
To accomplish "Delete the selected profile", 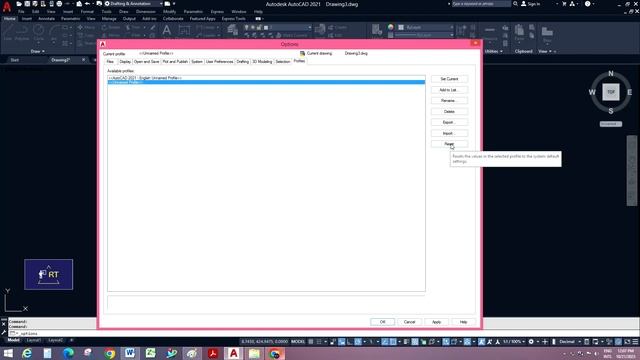I will pos(449,111).
